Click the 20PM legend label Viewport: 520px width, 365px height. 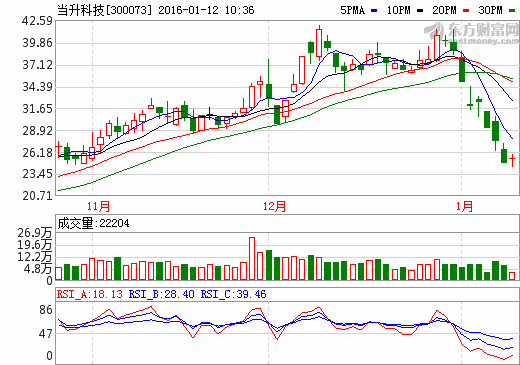coord(444,10)
